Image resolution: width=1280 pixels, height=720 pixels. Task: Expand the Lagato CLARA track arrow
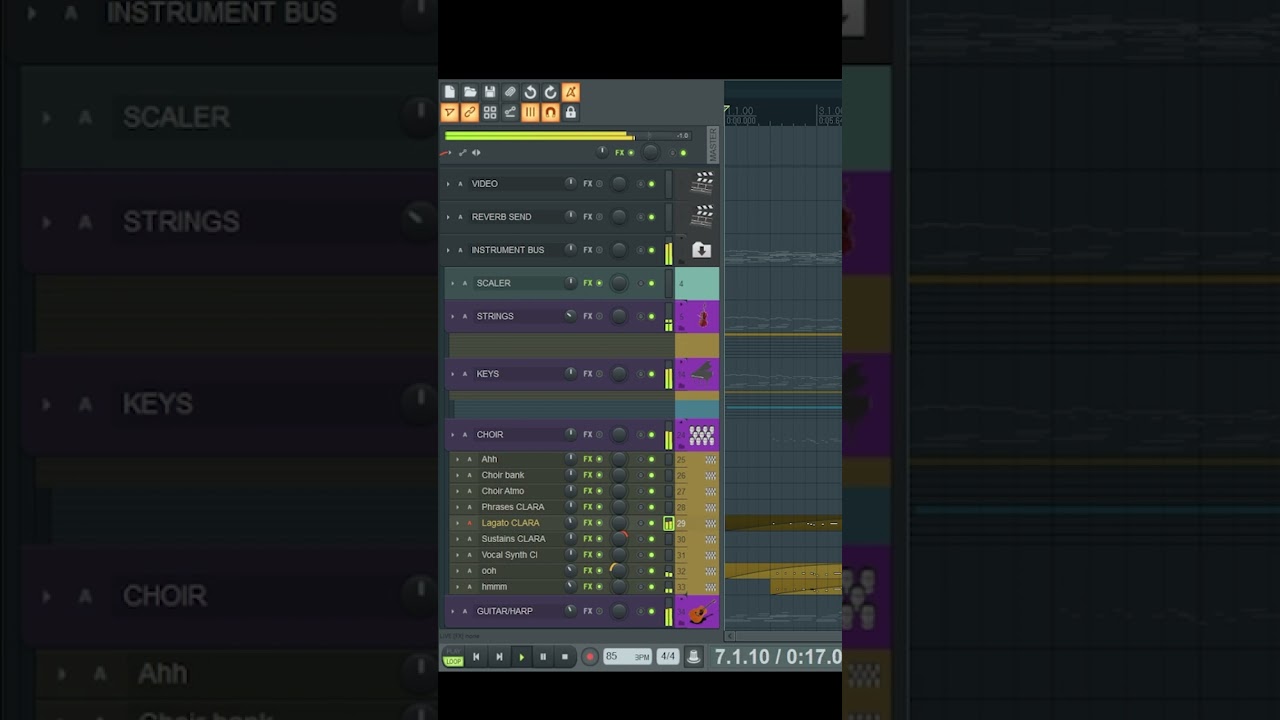(457, 523)
